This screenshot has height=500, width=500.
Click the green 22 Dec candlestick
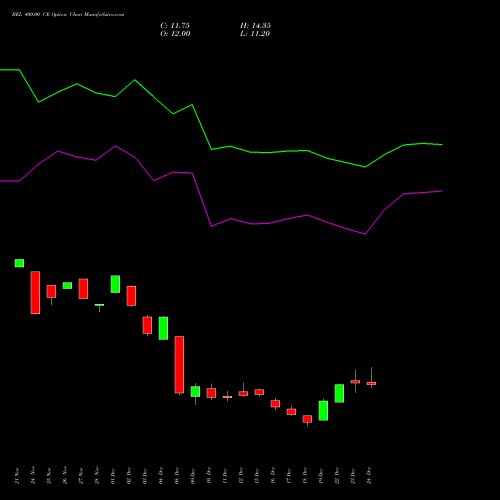pyautogui.click(x=339, y=393)
